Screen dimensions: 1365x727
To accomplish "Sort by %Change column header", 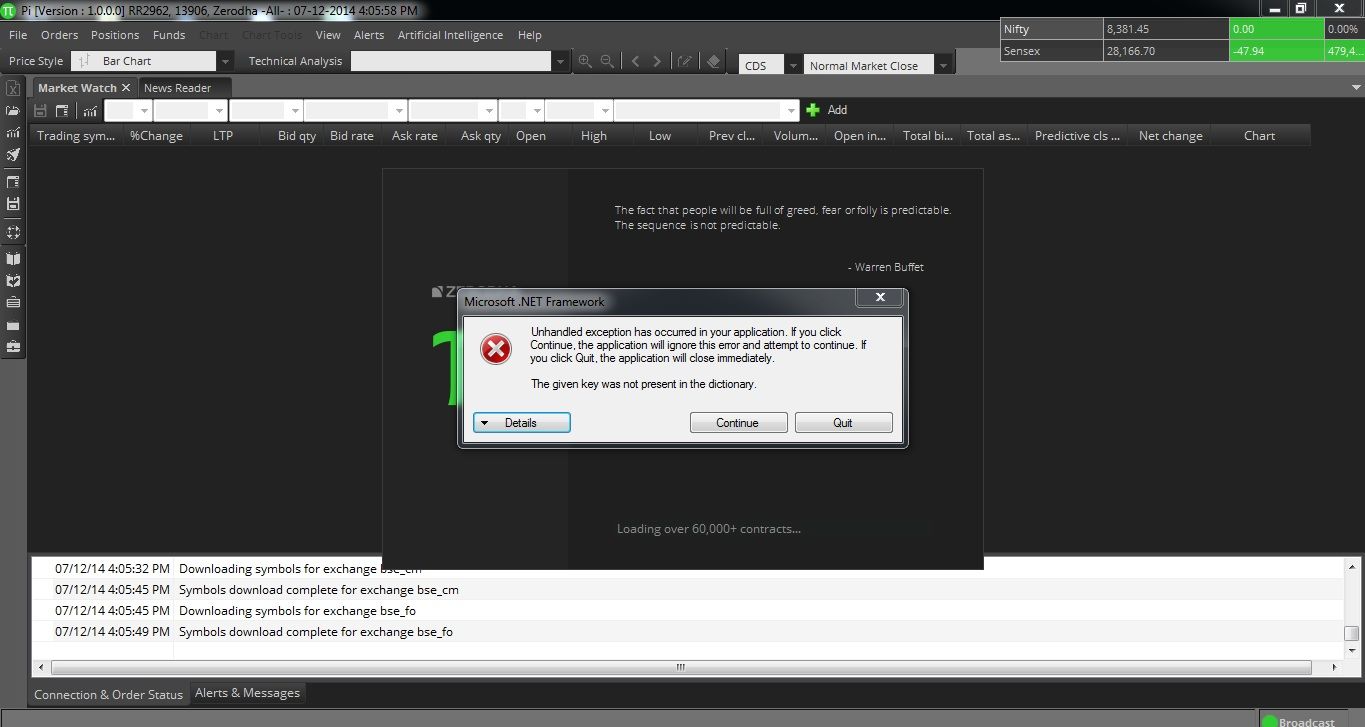I will pyautogui.click(x=156, y=136).
